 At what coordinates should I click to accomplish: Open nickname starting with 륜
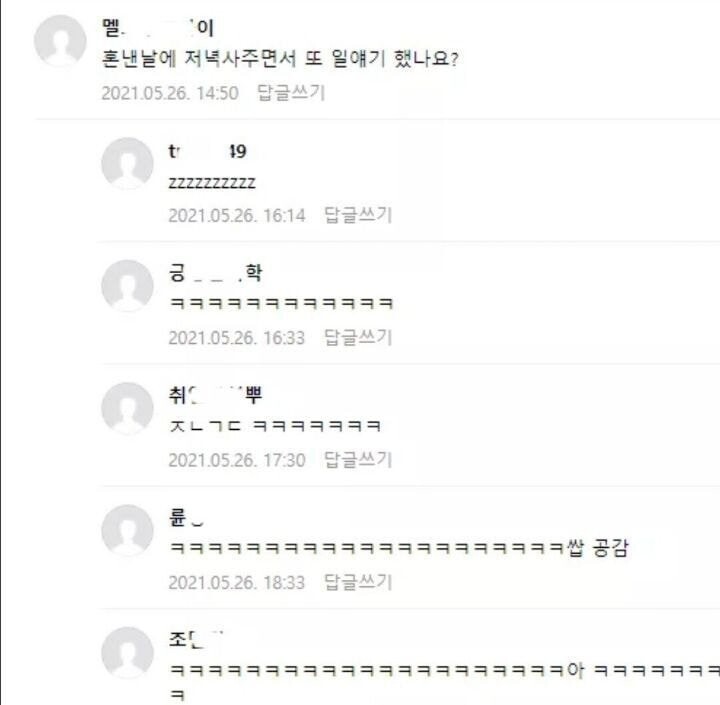(x=186, y=518)
